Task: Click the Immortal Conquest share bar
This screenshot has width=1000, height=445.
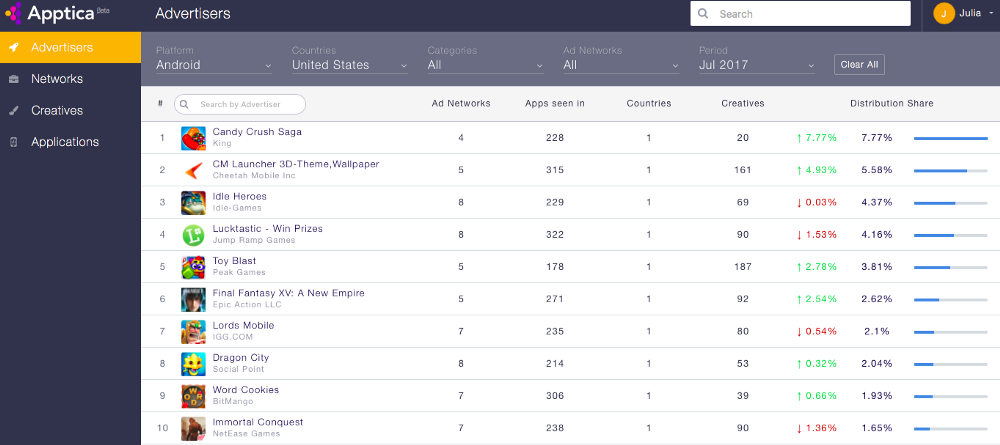Action: [950, 428]
